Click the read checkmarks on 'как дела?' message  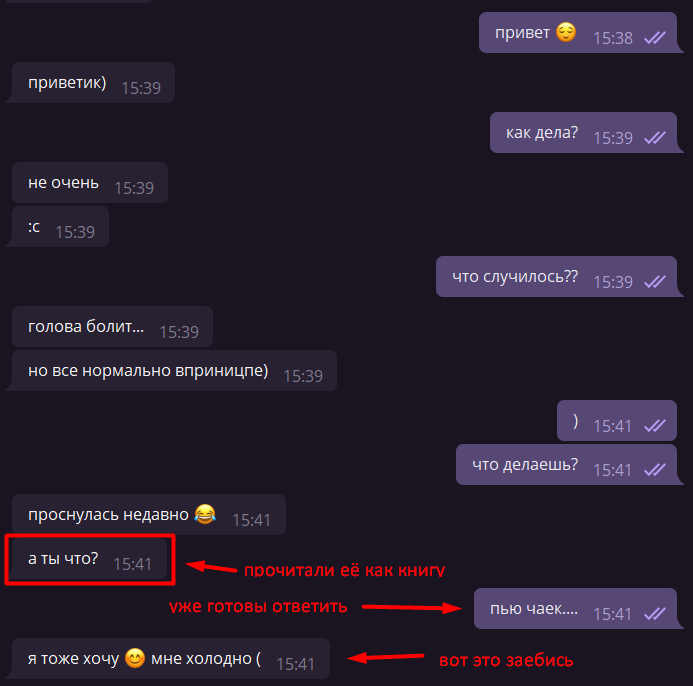tap(655, 138)
